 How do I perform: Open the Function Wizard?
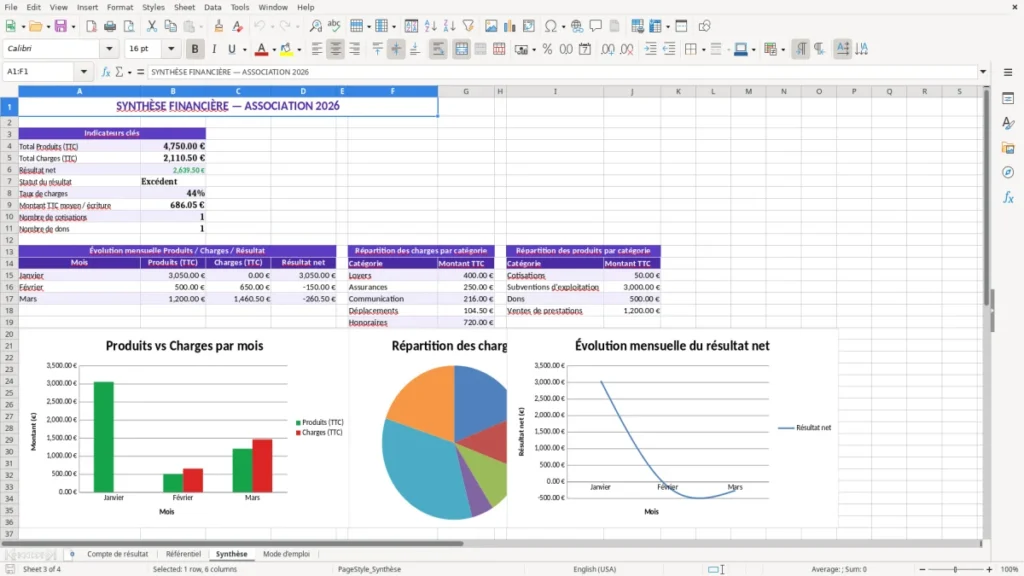click(106, 72)
